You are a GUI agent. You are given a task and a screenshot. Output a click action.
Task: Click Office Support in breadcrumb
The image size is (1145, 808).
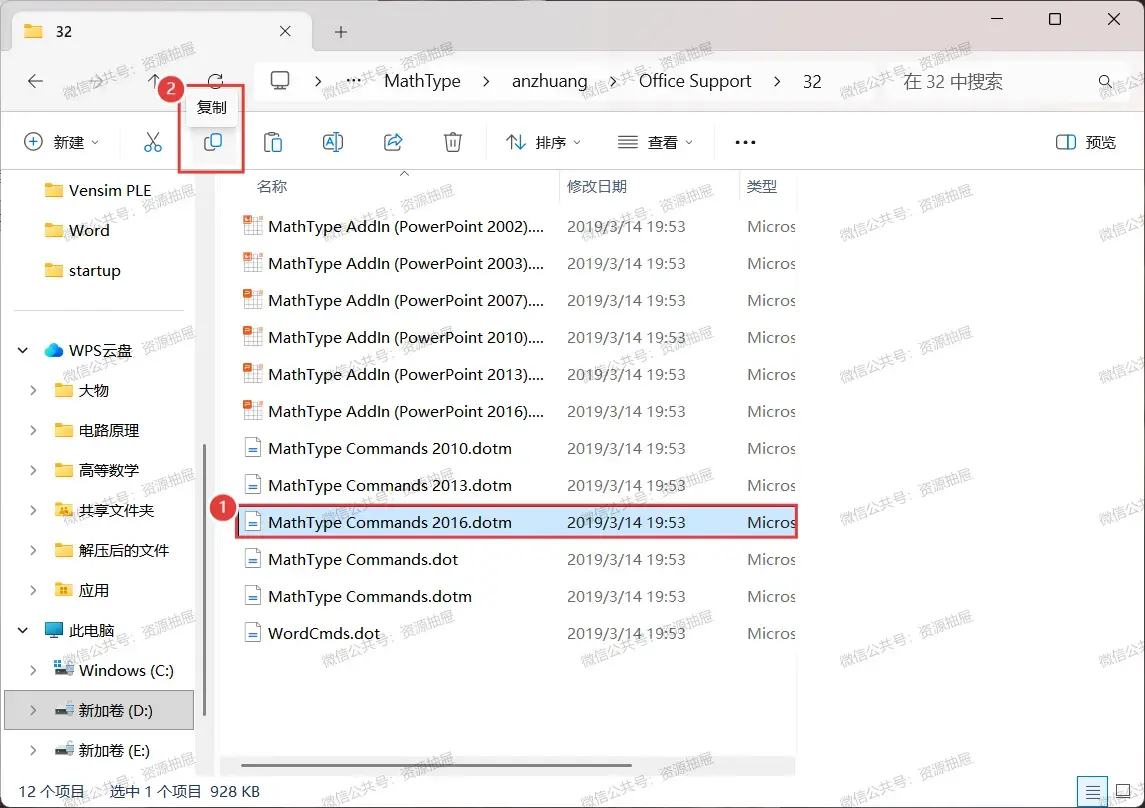[x=694, y=81]
